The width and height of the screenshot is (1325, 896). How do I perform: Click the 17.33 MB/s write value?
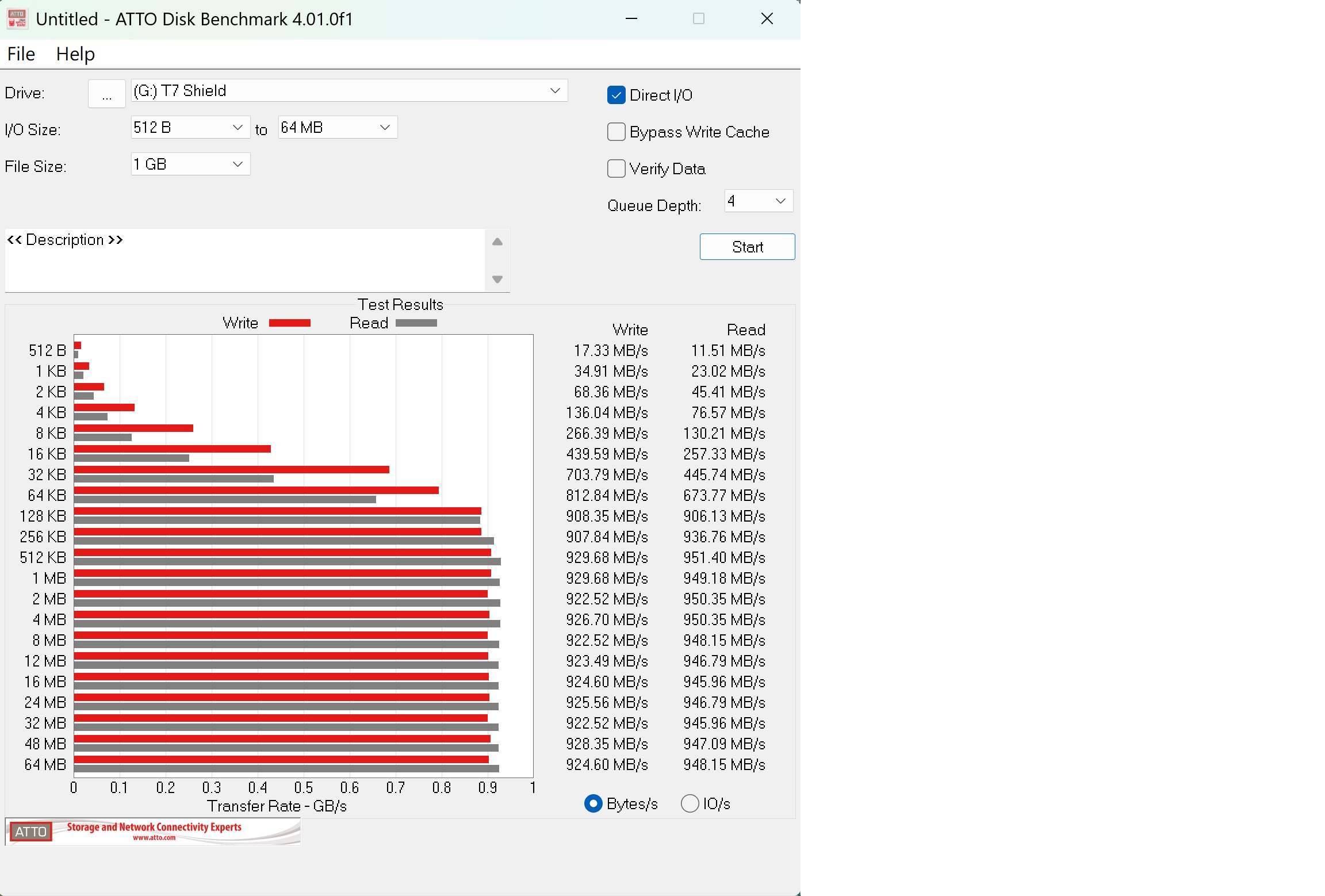(x=611, y=351)
